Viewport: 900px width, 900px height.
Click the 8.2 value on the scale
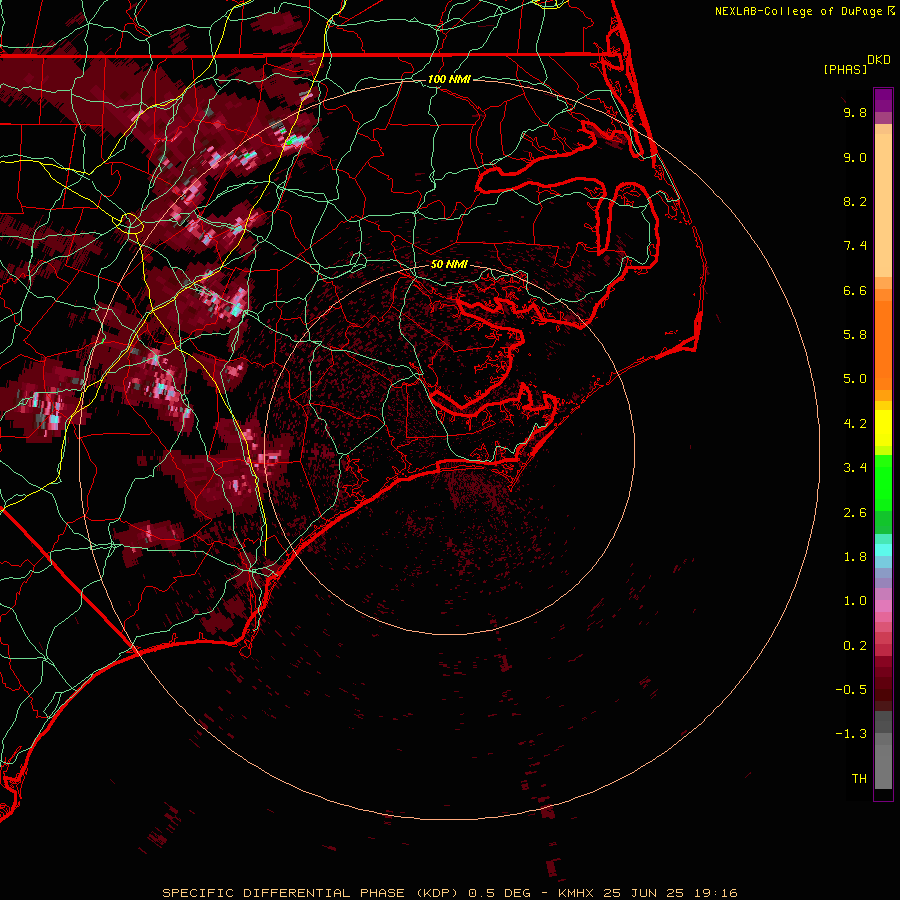[x=855, y=201]
